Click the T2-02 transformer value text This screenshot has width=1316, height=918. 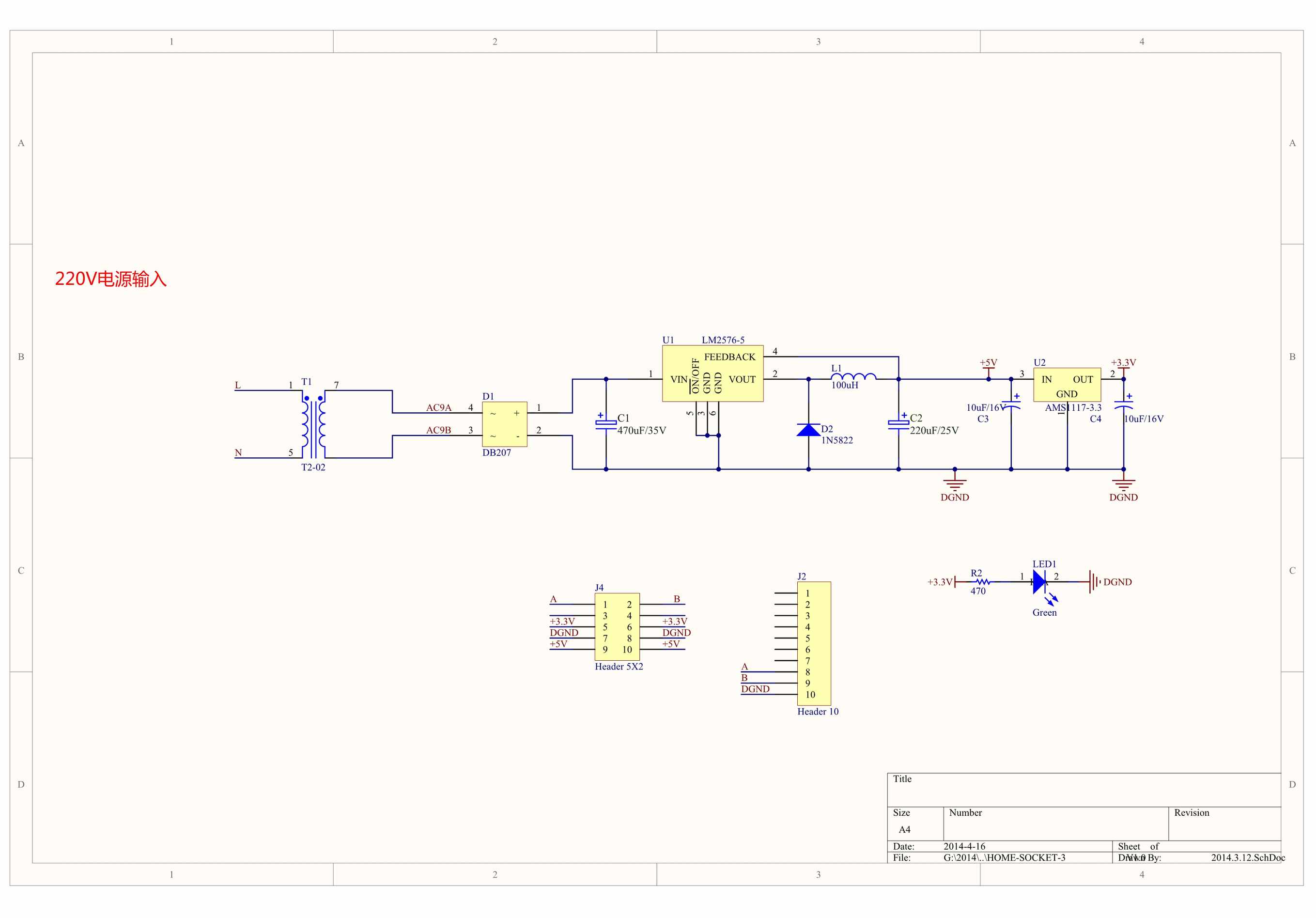click(x=313, y=467)
